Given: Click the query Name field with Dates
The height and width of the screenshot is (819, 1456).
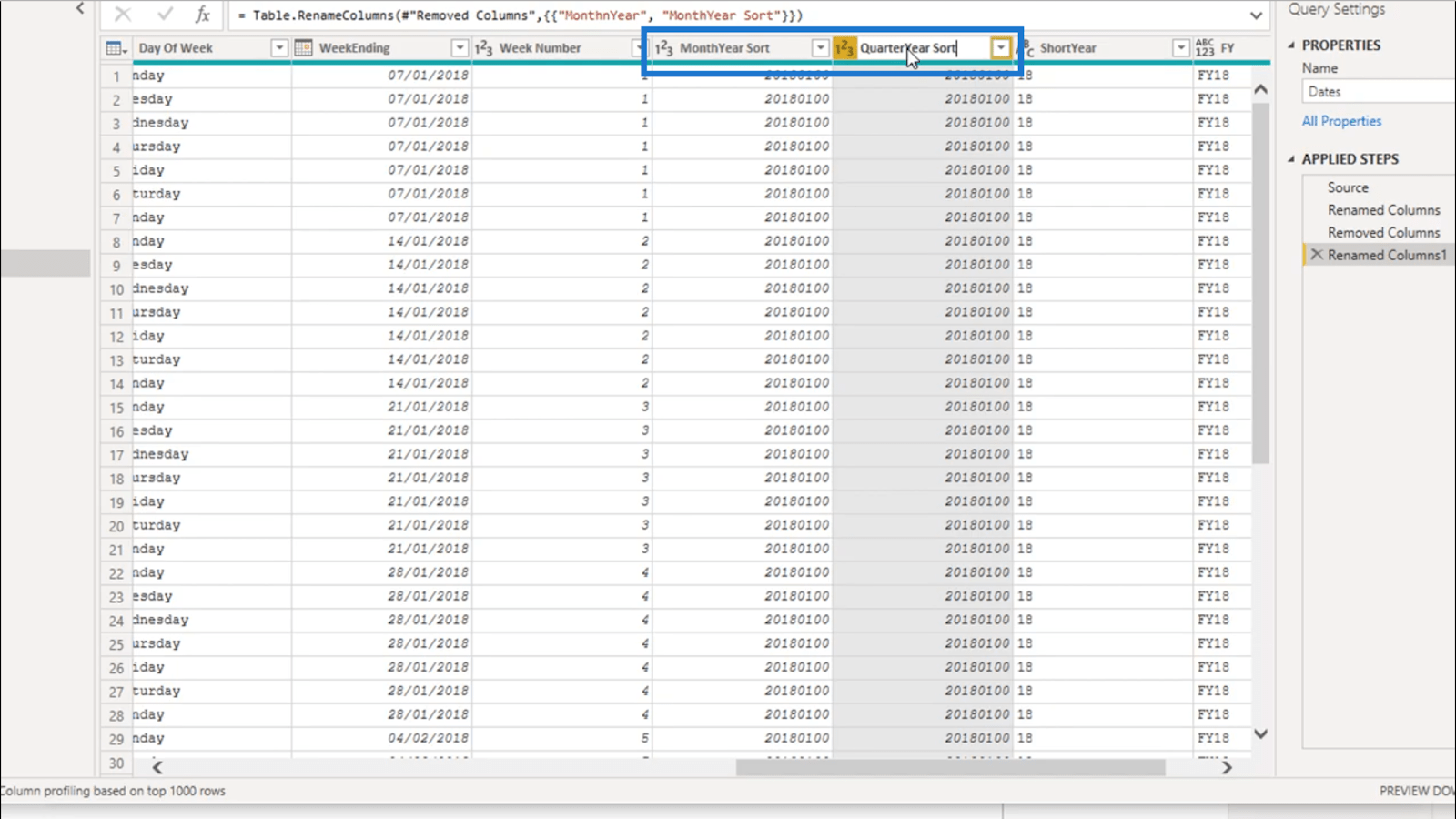Looking at the screenshot, I should [x=1379, y=91].
